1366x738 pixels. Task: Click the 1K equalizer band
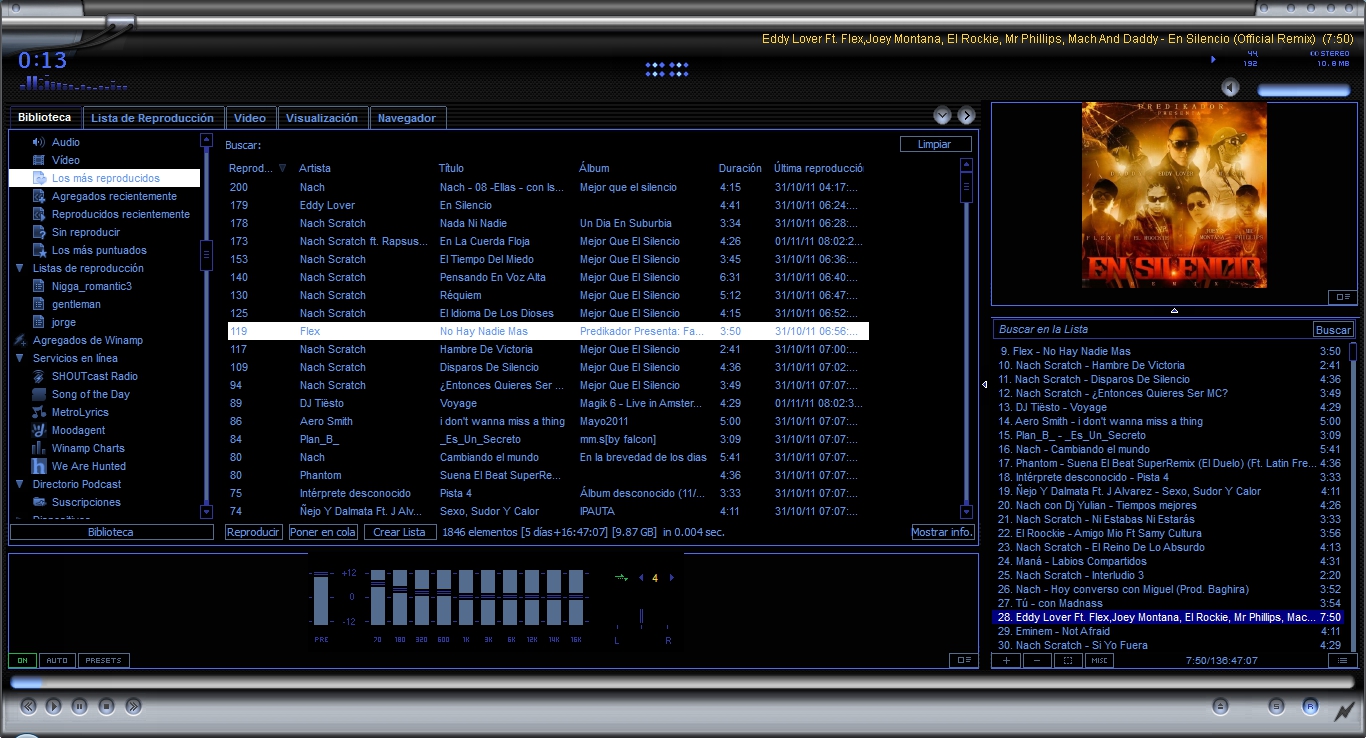point(466,598)
